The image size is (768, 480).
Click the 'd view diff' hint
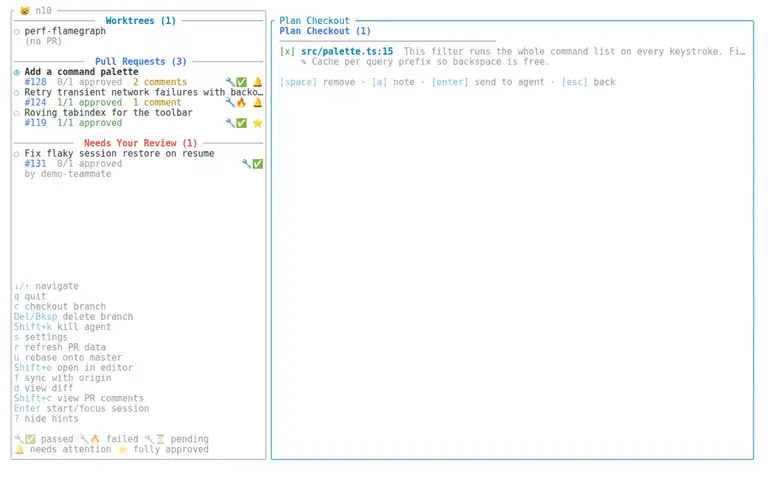click(44, 388)
